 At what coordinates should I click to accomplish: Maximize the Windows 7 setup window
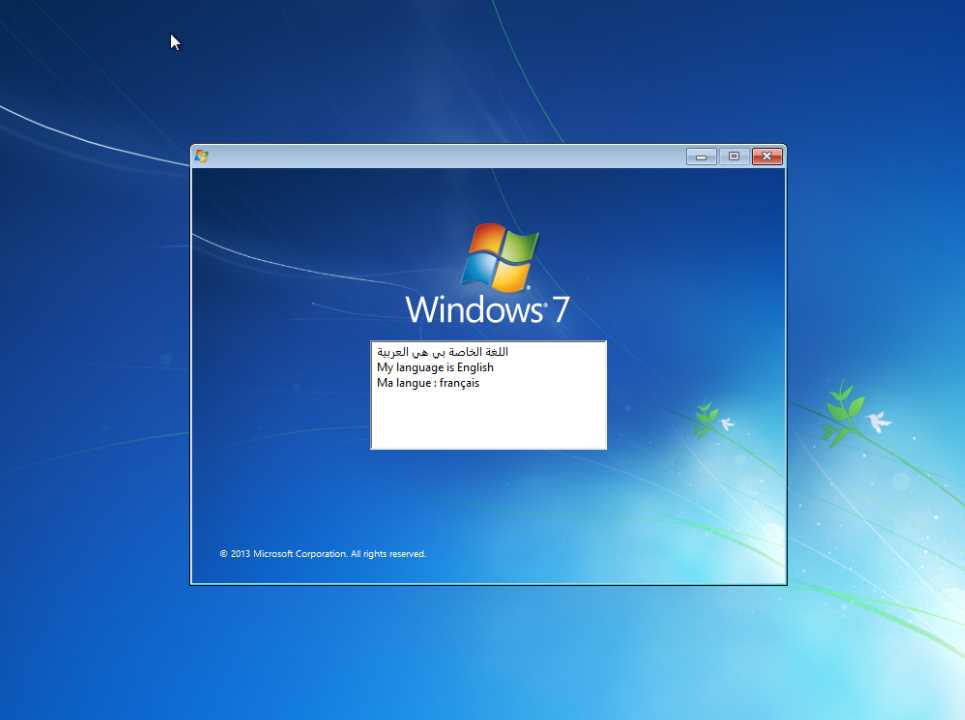tap(733, 156)
